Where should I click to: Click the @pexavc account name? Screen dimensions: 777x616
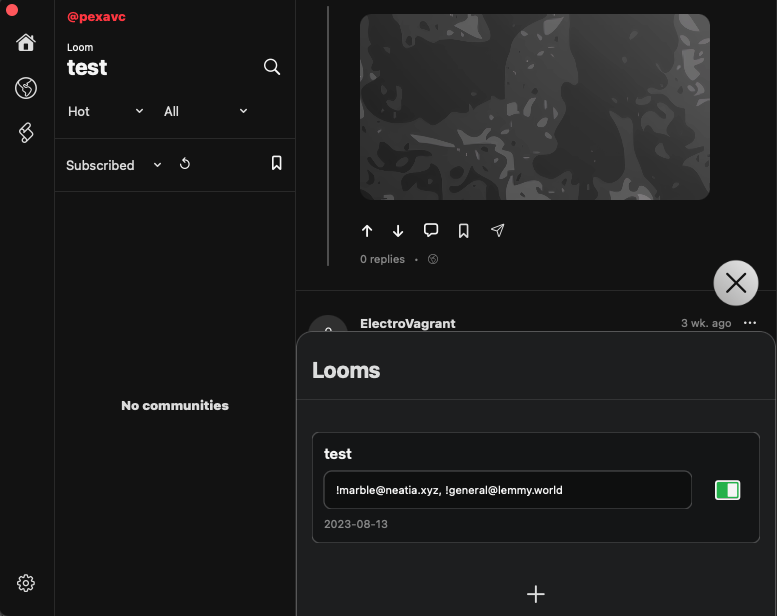tap(96, 17)
